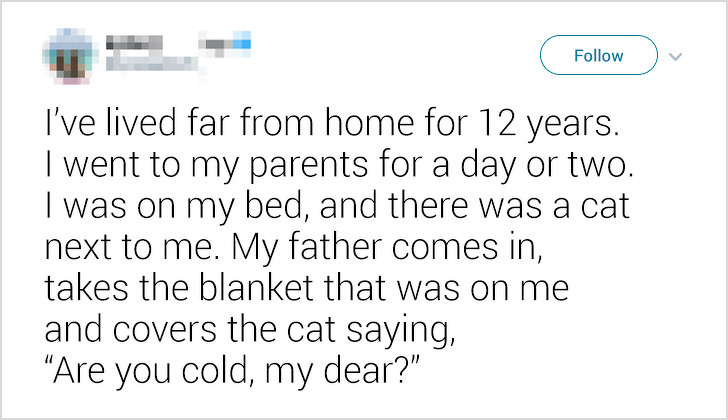
Task: Click the word "home" in the first line
Action: pos(369,123)
